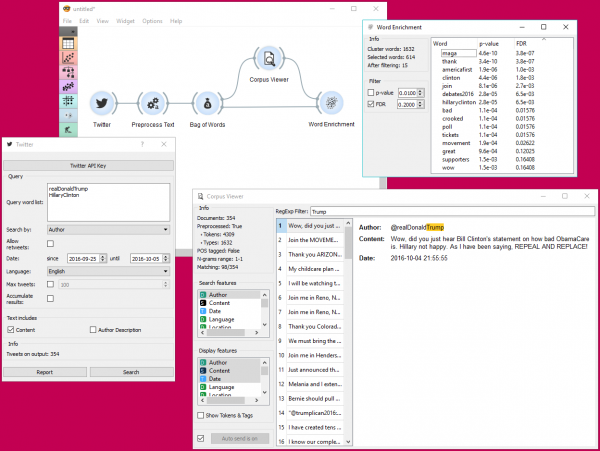Enable the Allow retweets checkbox
Image resolution: width=600 pixels, height=451 pixels.
51,243
